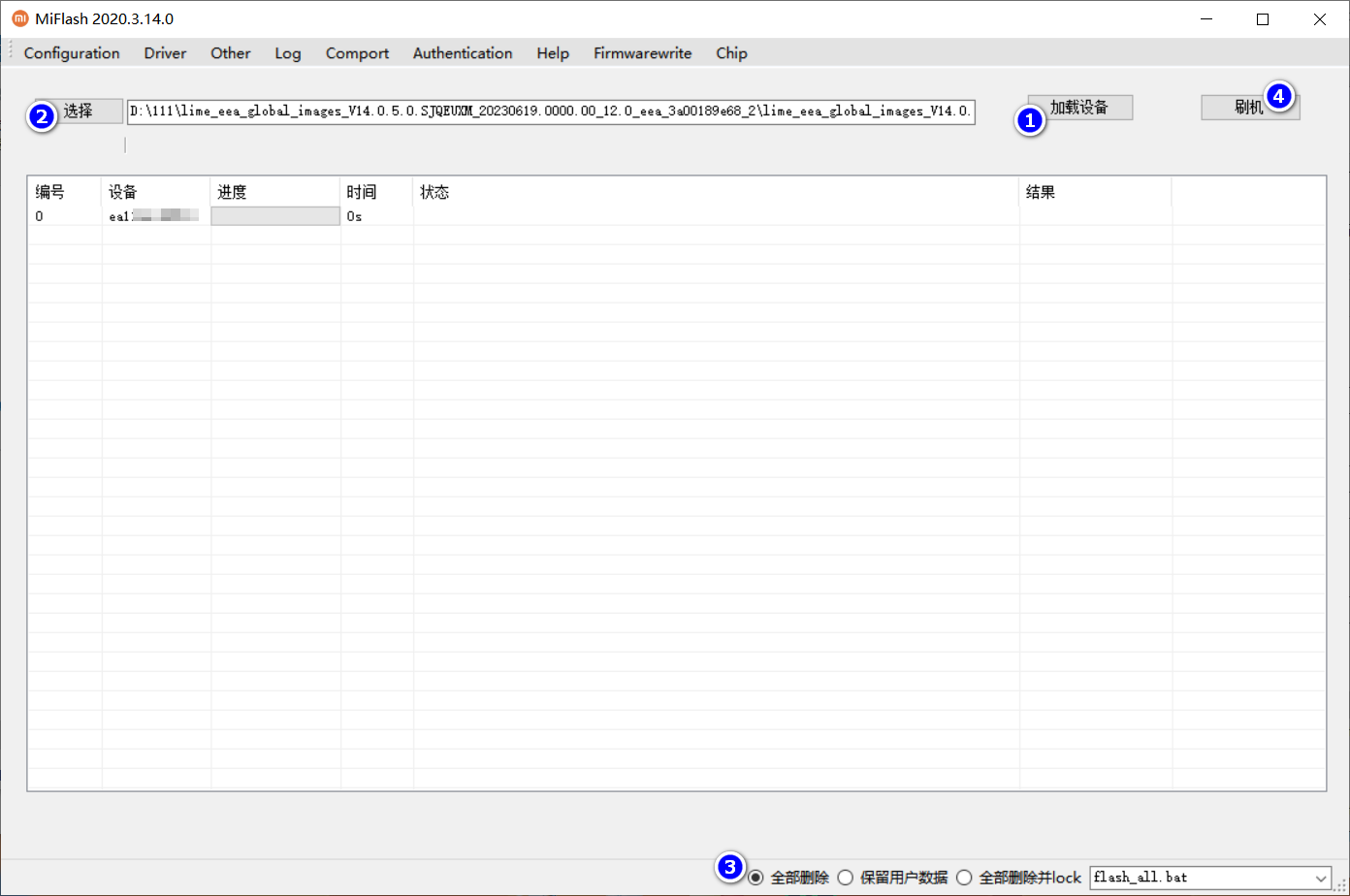Viewport: 1350px width, 896px height.
Task: Open the Configuration menu
Action: [72, 53]
